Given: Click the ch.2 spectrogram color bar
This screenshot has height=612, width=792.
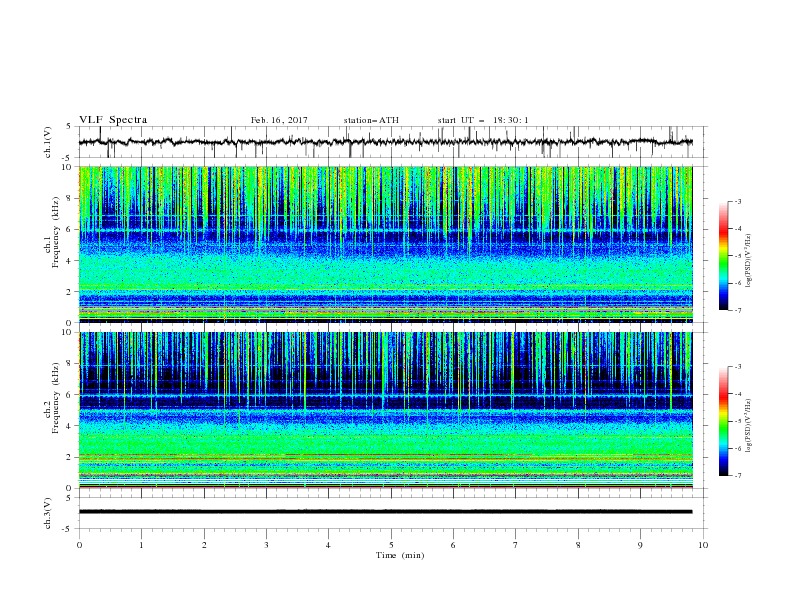Looking at the screenshot, I should (723, 421).
